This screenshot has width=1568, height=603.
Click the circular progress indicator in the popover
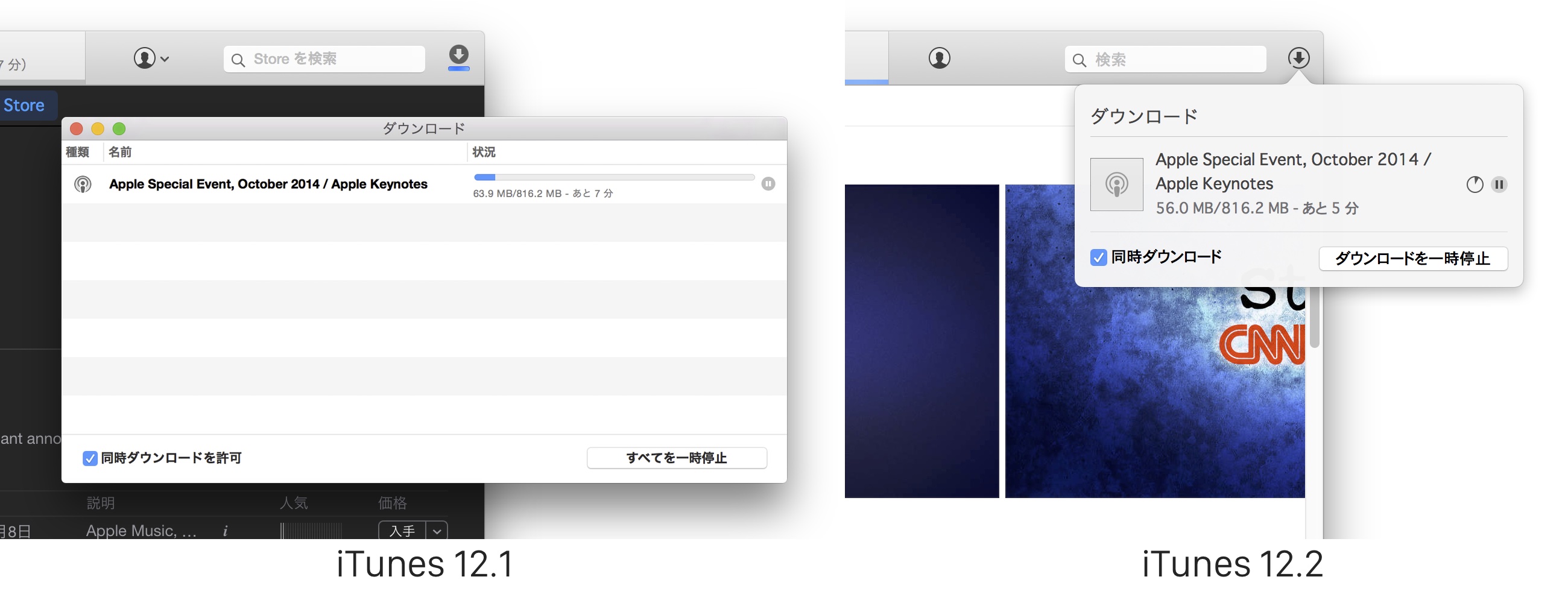[x=1475, y=185]
